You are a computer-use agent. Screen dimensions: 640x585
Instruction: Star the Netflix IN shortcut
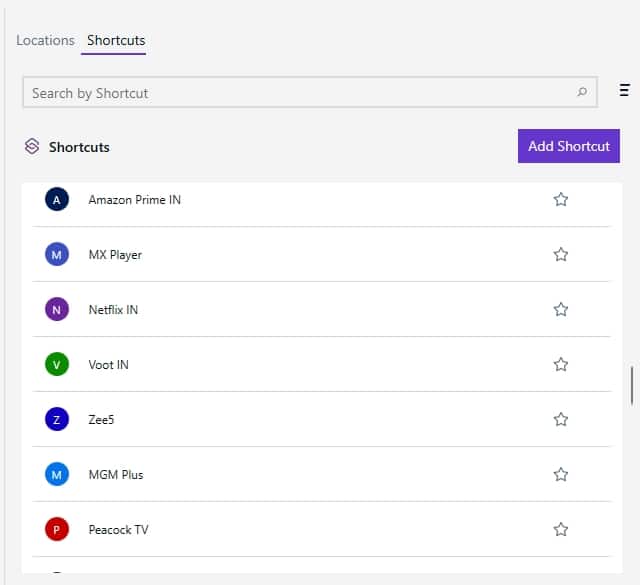pyautogui.click(x=560, y=309)
